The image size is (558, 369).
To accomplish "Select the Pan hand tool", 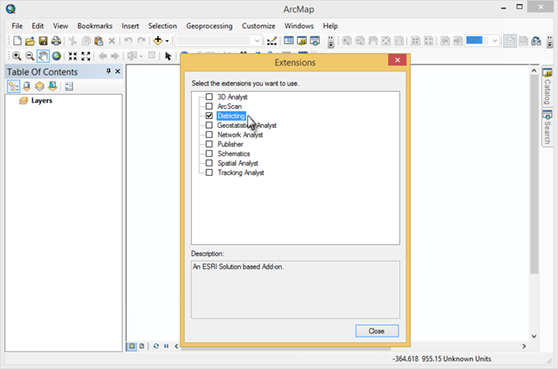I will pos(43,56).
